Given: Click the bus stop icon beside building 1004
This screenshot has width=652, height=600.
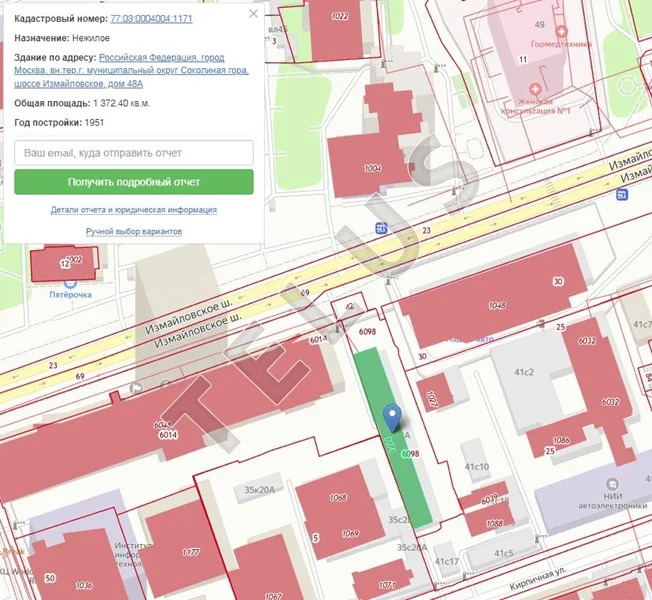Looking at the screenshot, I should click(x=383, y=228).
